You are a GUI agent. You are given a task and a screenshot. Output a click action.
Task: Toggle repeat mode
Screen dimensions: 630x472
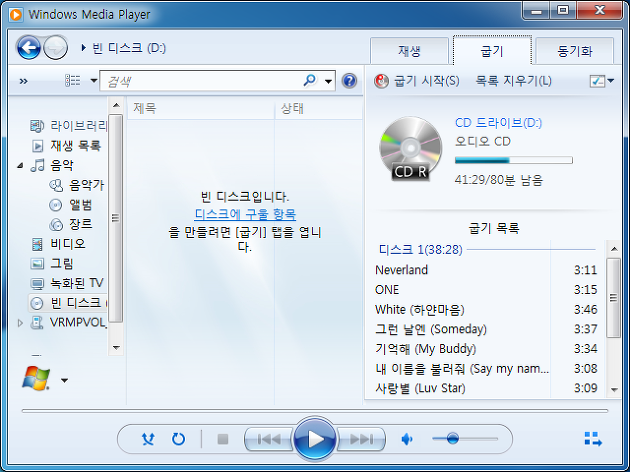point(178,439)
